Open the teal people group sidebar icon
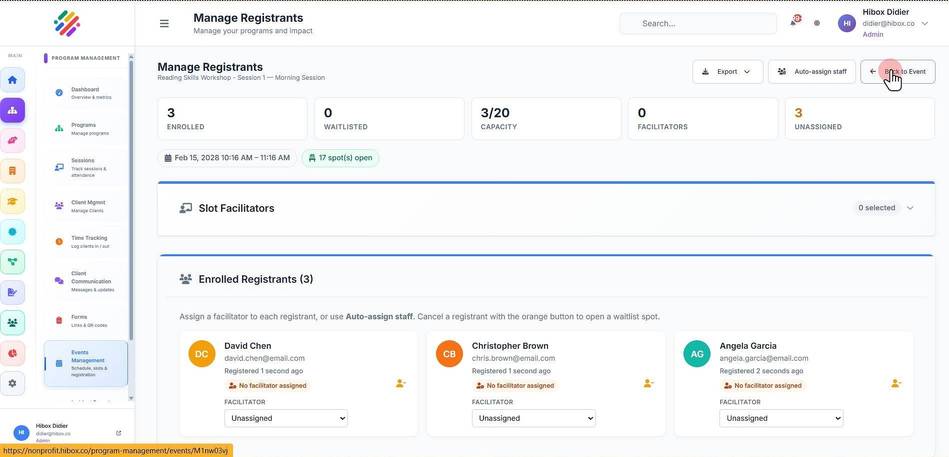Image resolution: width=949 pixels, height=457 pixels. [x=12, y=323]
